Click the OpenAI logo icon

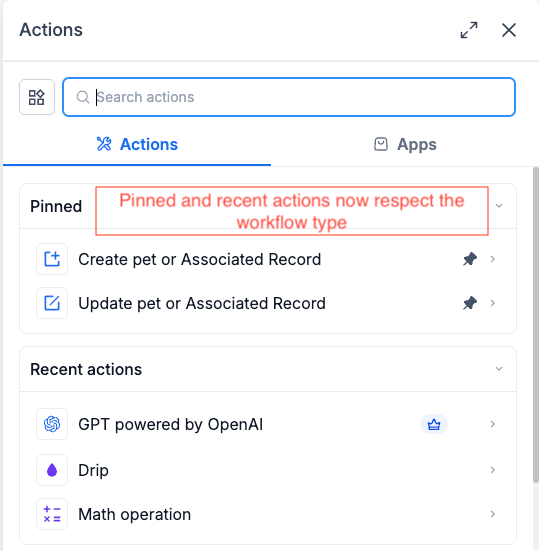pos(52,424)
